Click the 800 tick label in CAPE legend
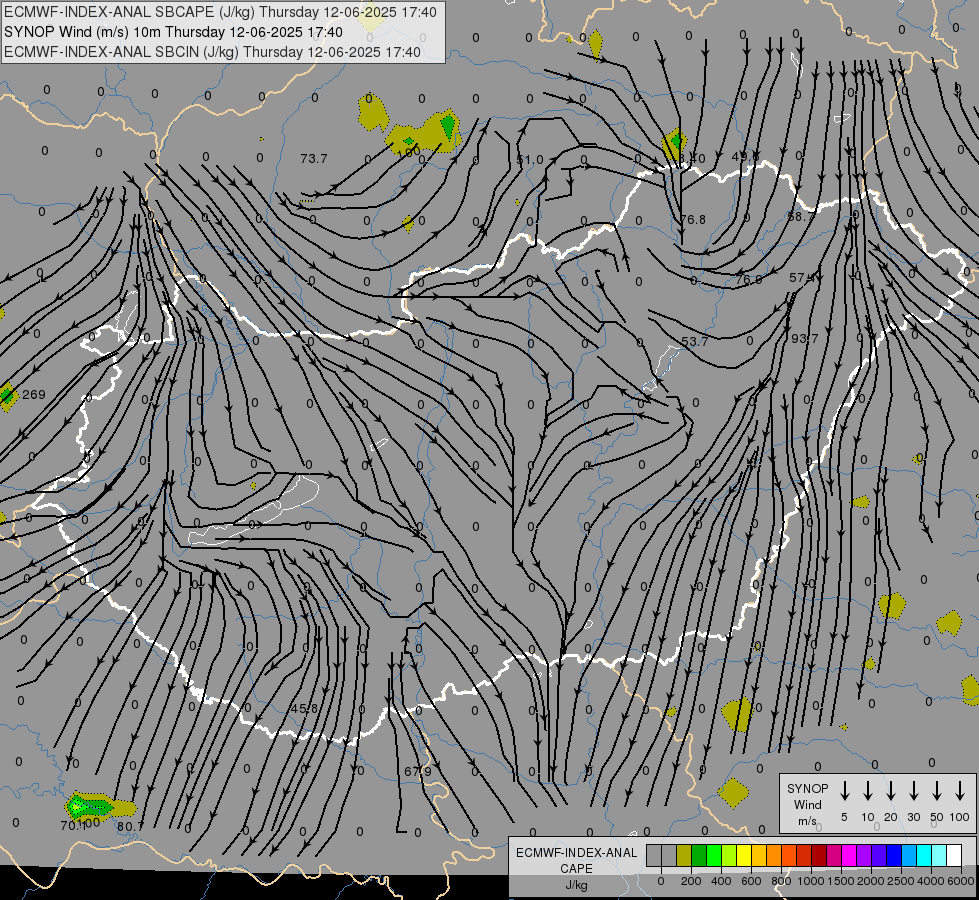Screen dimensions: 979x900 tap(781, 881)
